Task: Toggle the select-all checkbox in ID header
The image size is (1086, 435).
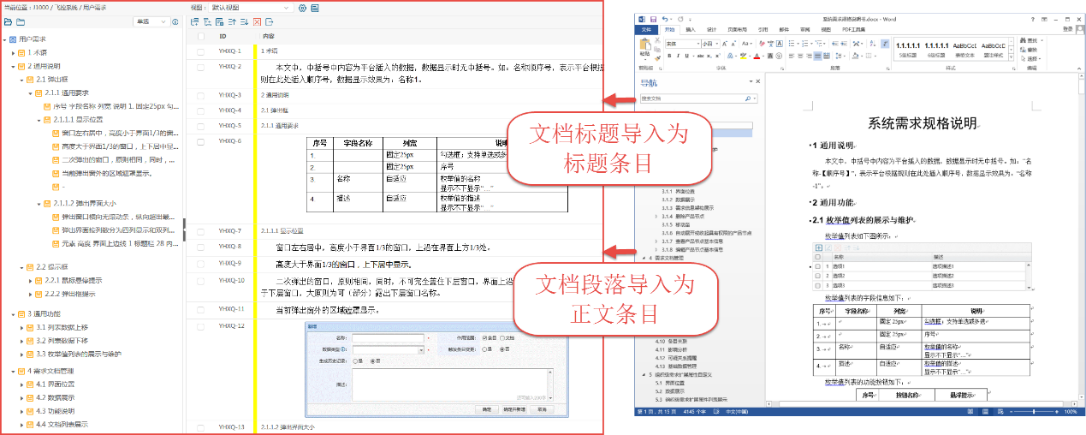Action: tap(200, 36)
